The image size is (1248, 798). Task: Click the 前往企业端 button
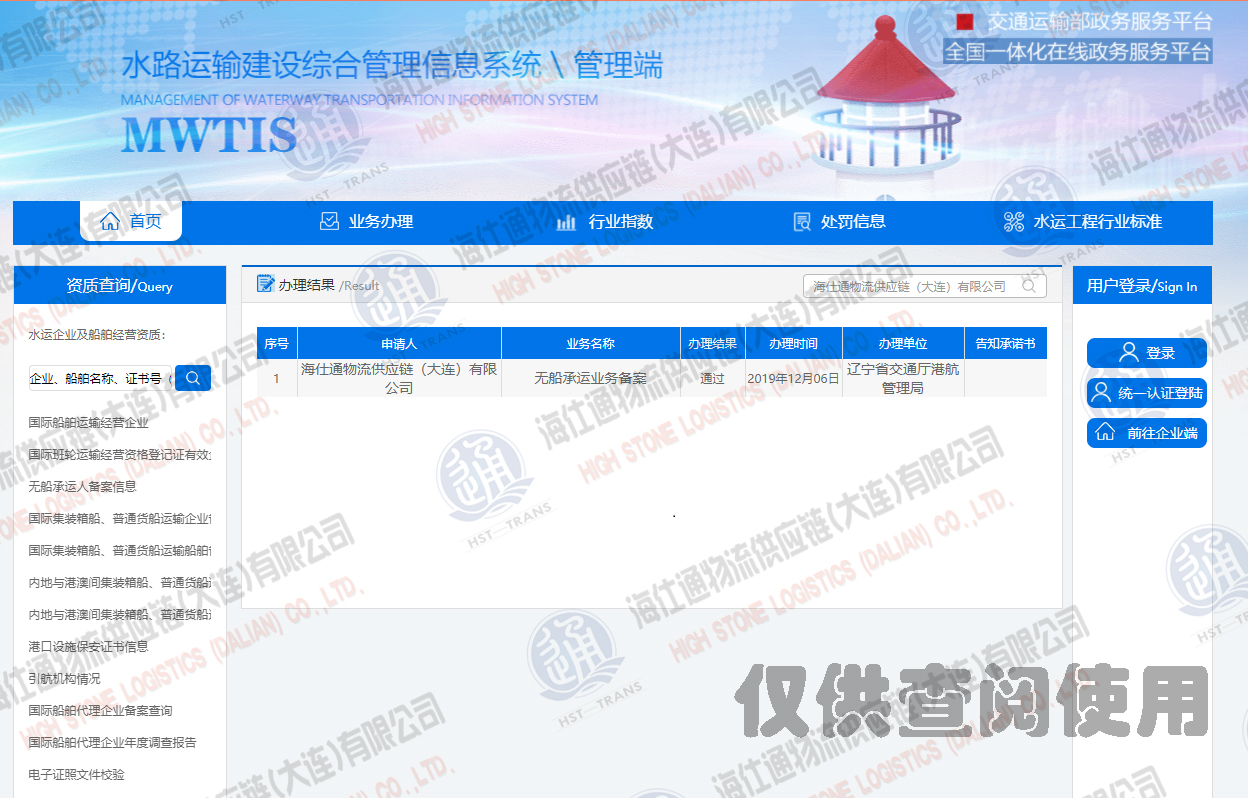tap(1147, 433)
